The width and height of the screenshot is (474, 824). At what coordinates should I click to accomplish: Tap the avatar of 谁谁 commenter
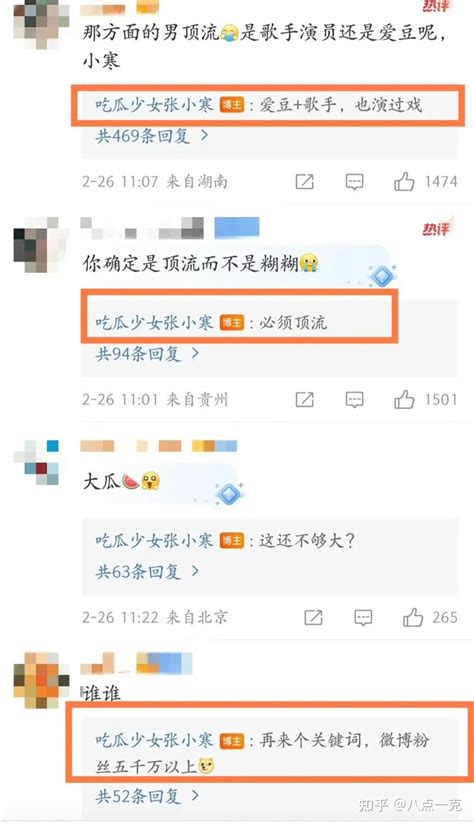pyautogui.click(x=41, y=680)
